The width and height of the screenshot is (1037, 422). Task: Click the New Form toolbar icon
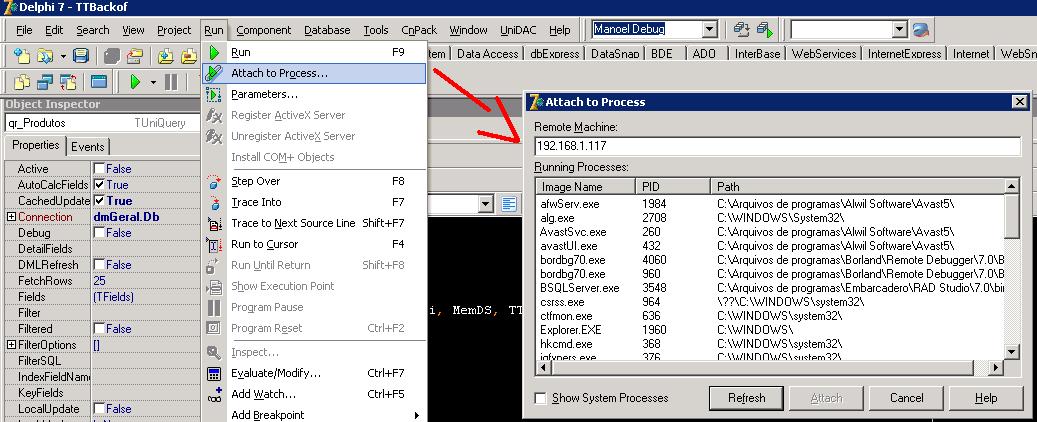pos(99,82)
